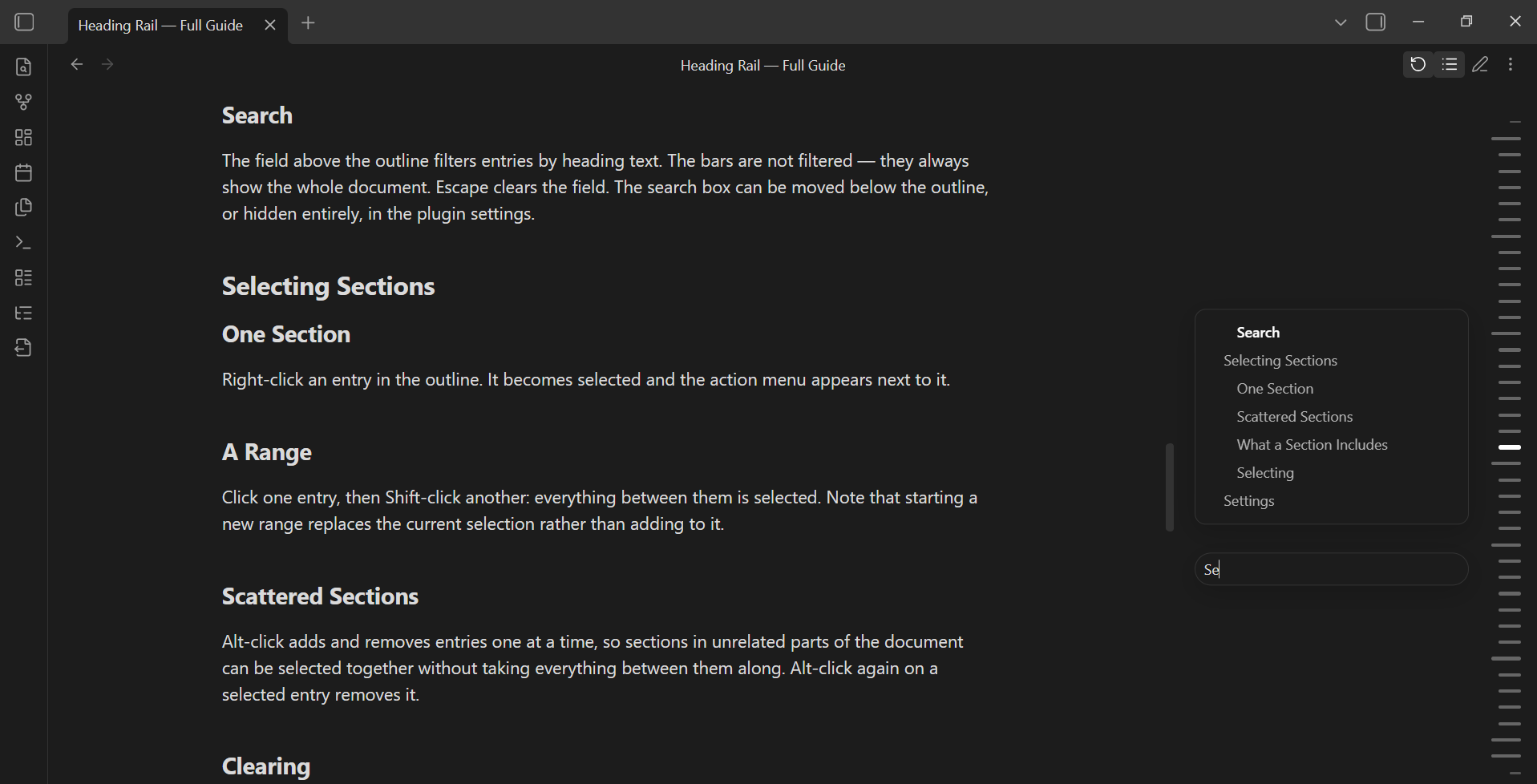Go to Settings entry in outline

(x=1249, y=501)
